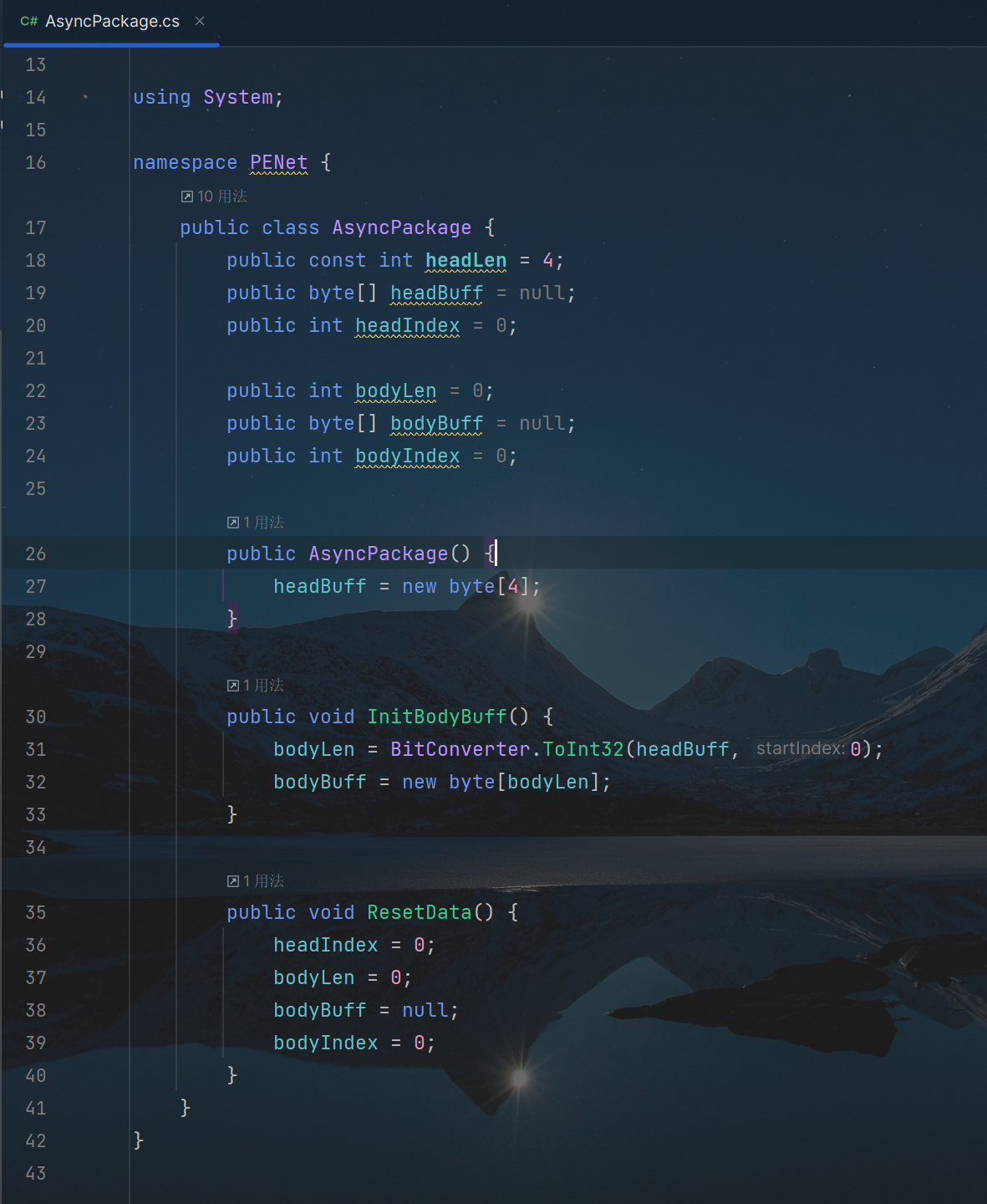Click the C# file icon on the tab

pos(29,22)
